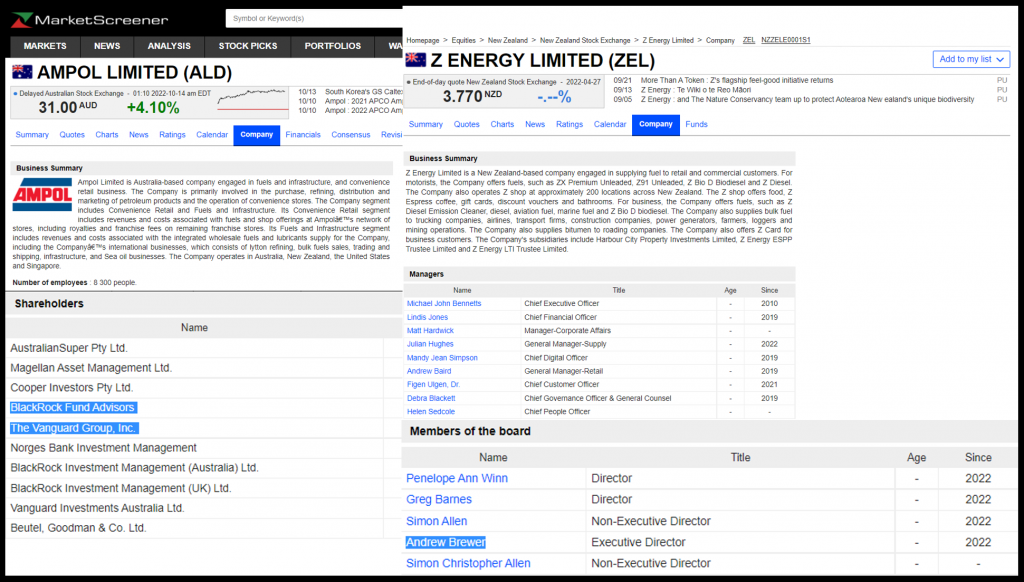This screenshot has width=1024, height=582.
Task: Click the Australian flag beside Ampol Limited
Action: tap(22, 72)
